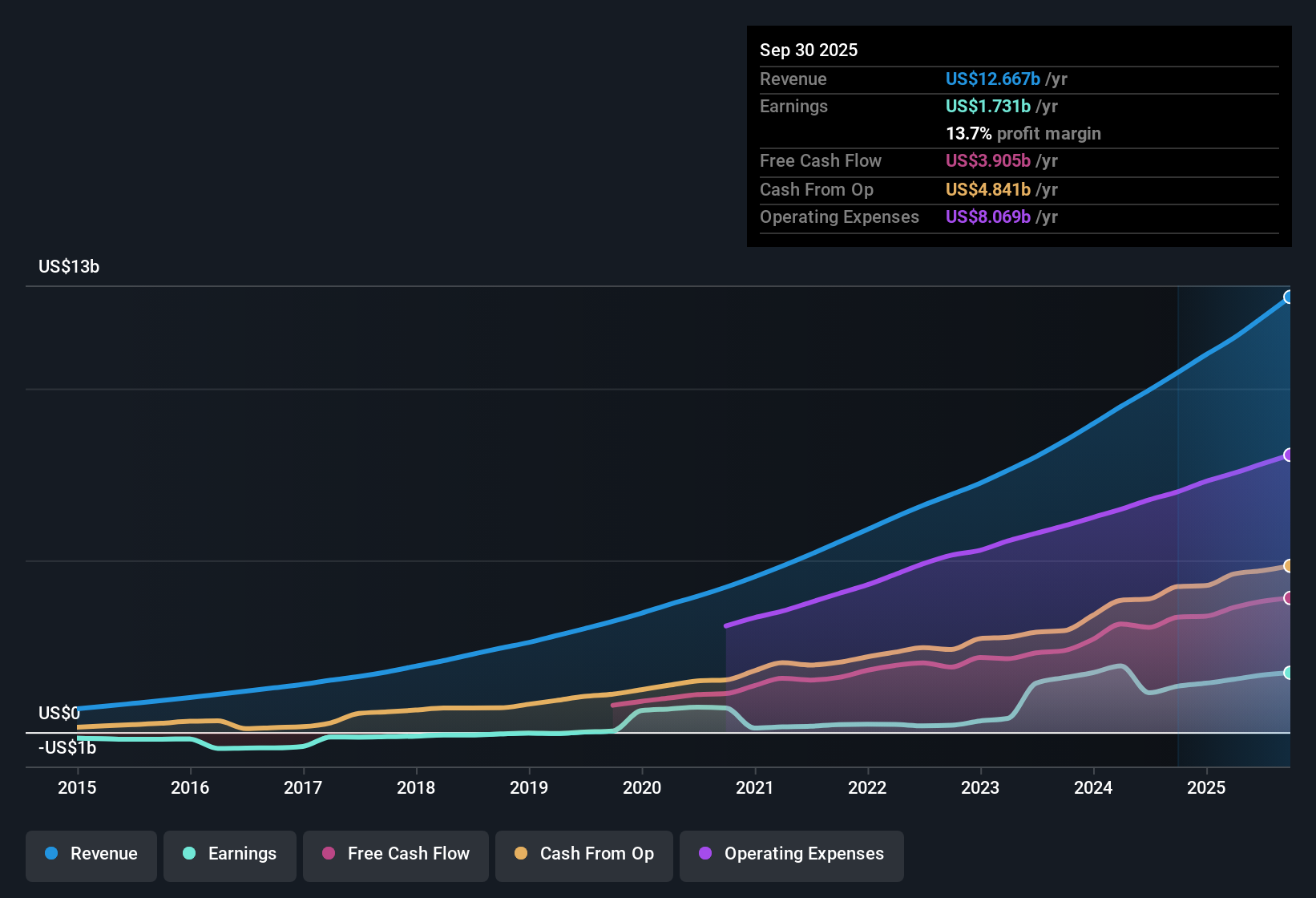
Task: Click the 2025 label on the timeline axis
Action: [x=1207, y=788]
